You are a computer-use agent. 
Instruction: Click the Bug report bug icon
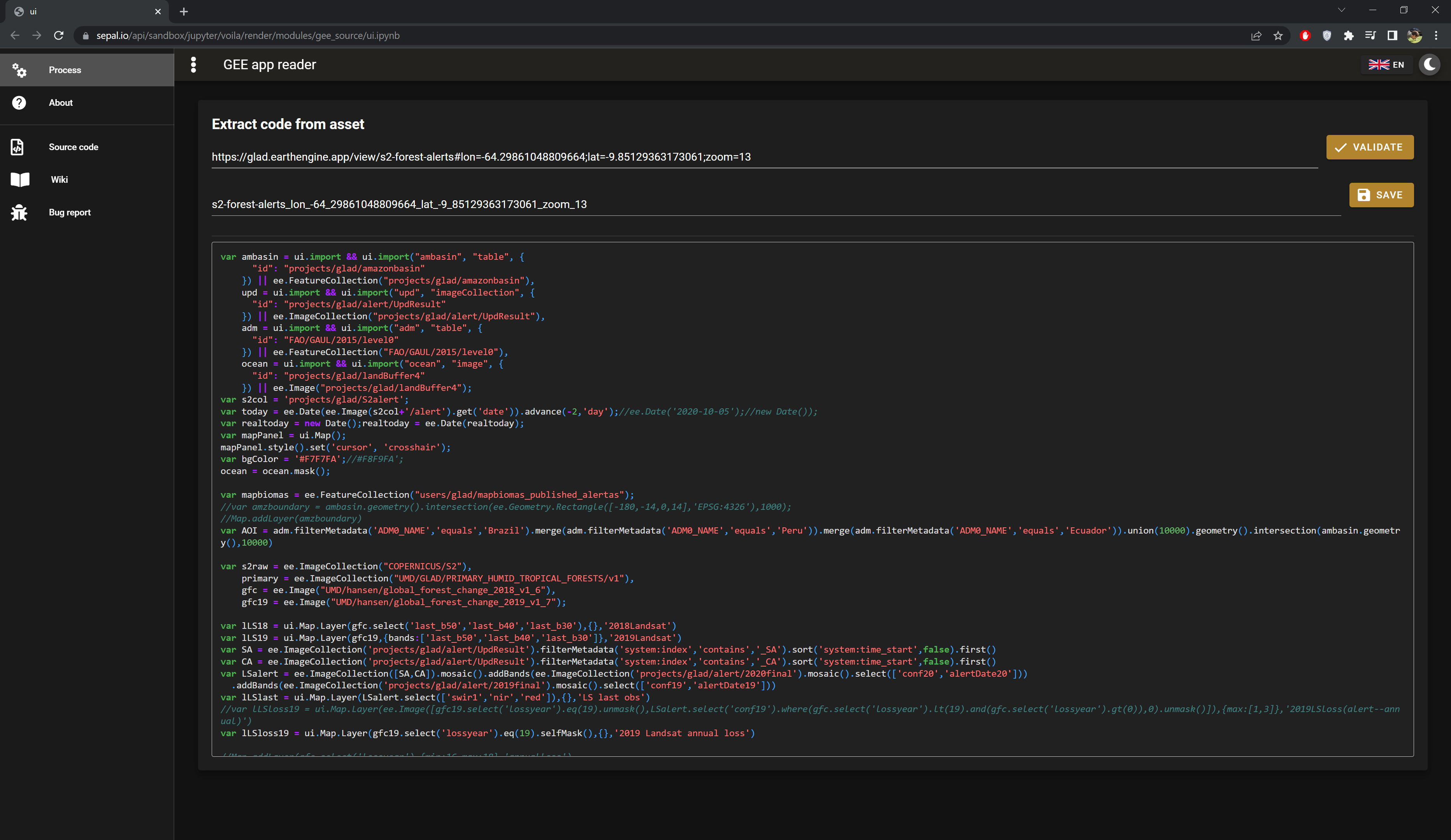point(19,212)
